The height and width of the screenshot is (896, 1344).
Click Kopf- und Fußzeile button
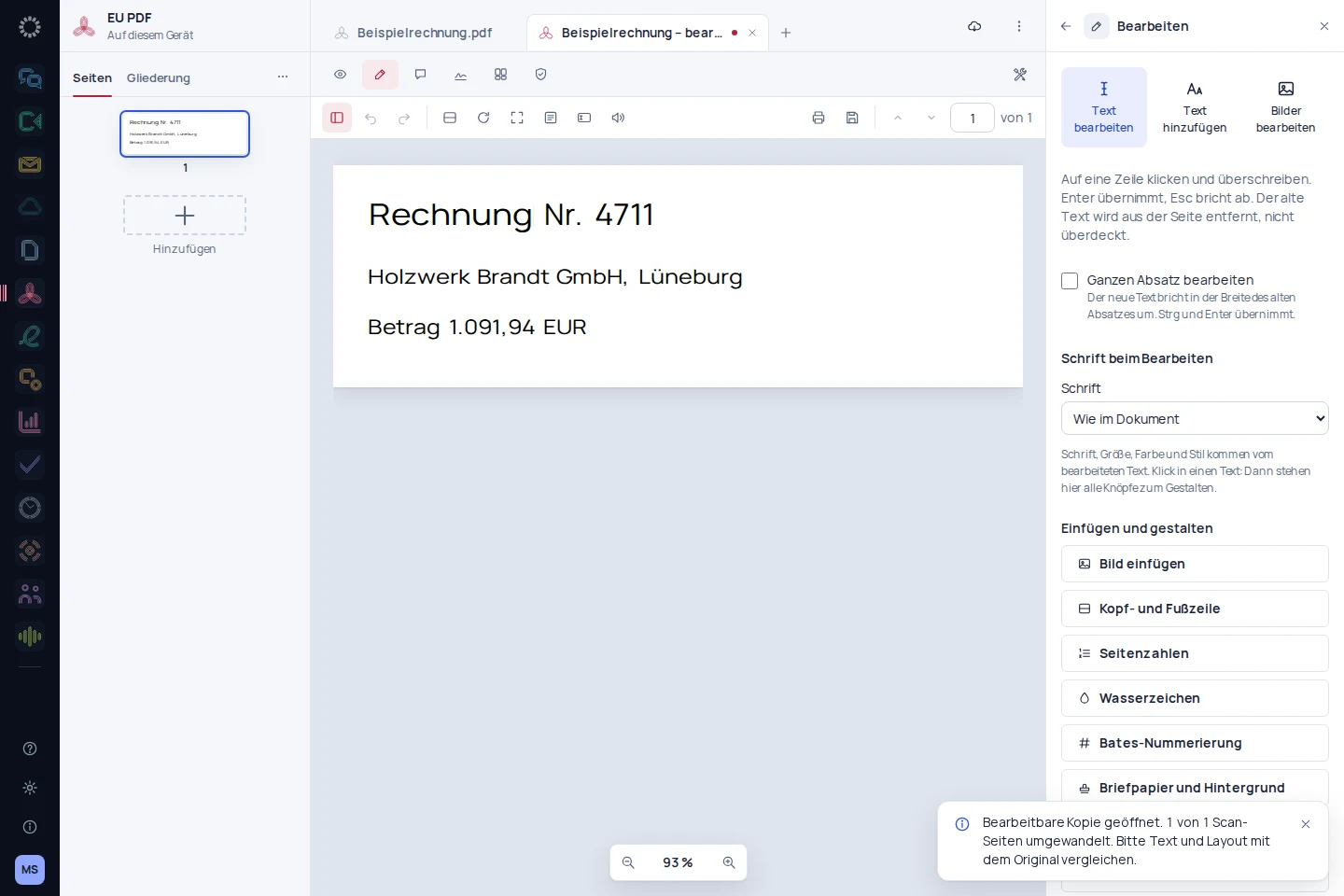(x=1195, y=609)
